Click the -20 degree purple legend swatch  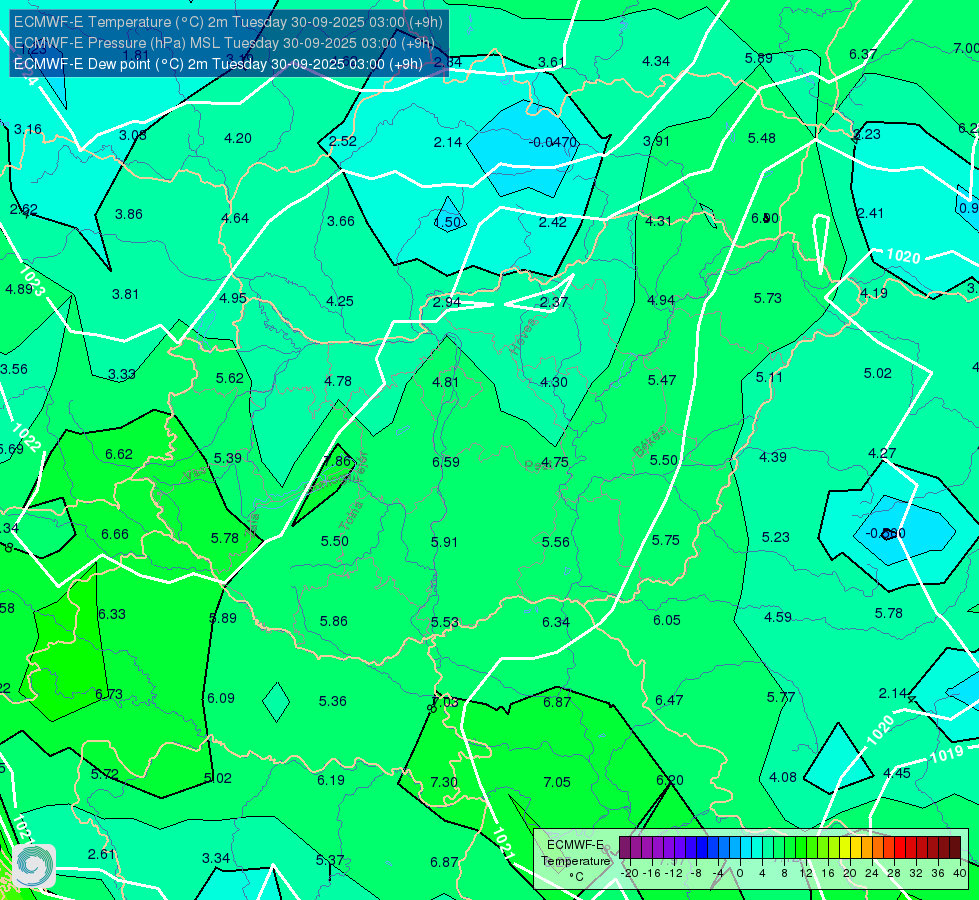coord(625,848)
